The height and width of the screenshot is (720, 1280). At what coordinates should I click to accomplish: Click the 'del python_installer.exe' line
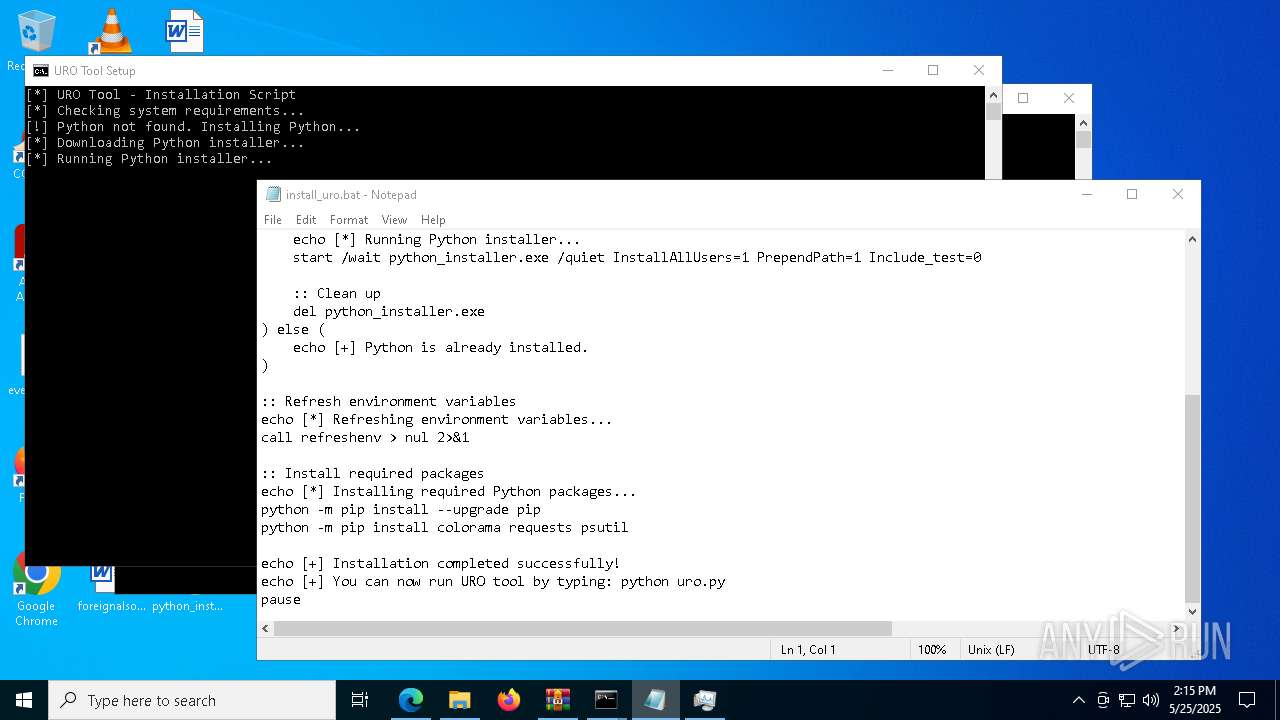389,311
